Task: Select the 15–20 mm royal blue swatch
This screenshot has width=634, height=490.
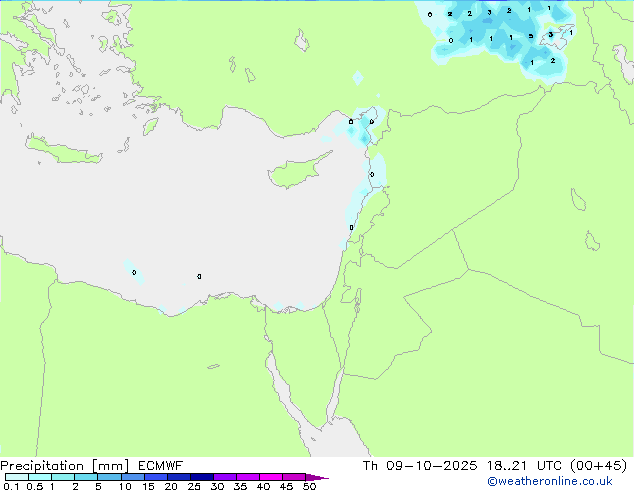Action: [x=155, y=477]
